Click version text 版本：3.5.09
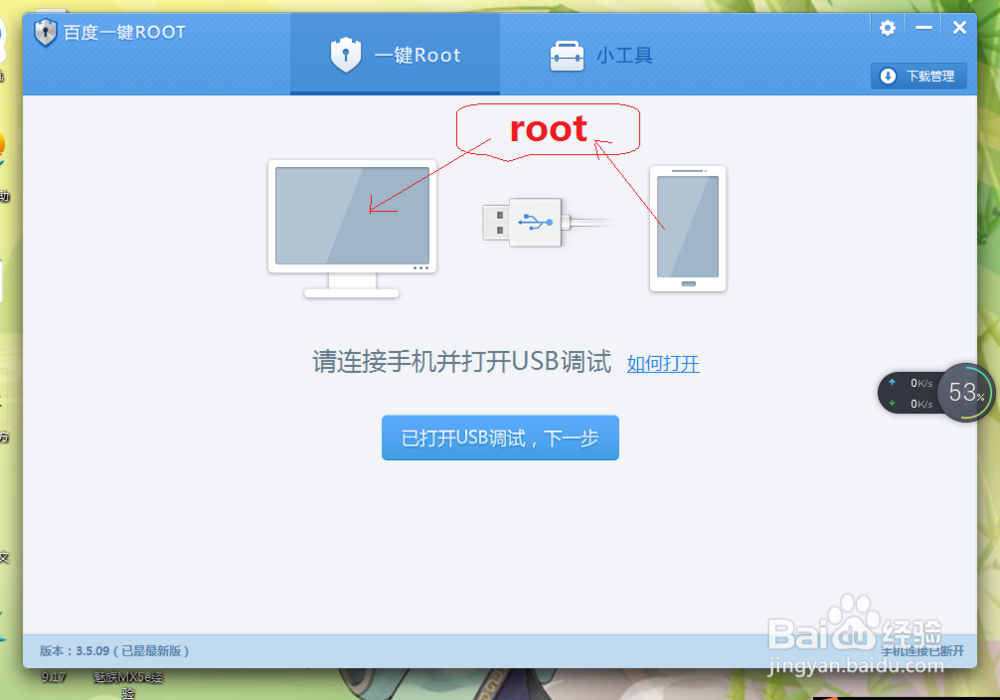The height and width of the screenshot is (700, 1000). click(114, 651)
